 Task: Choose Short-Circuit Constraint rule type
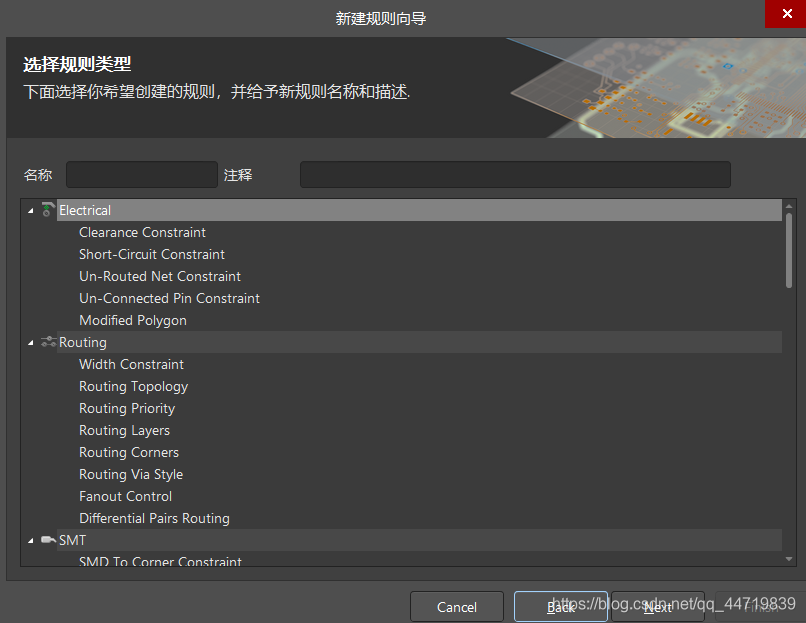coord(151,254)
